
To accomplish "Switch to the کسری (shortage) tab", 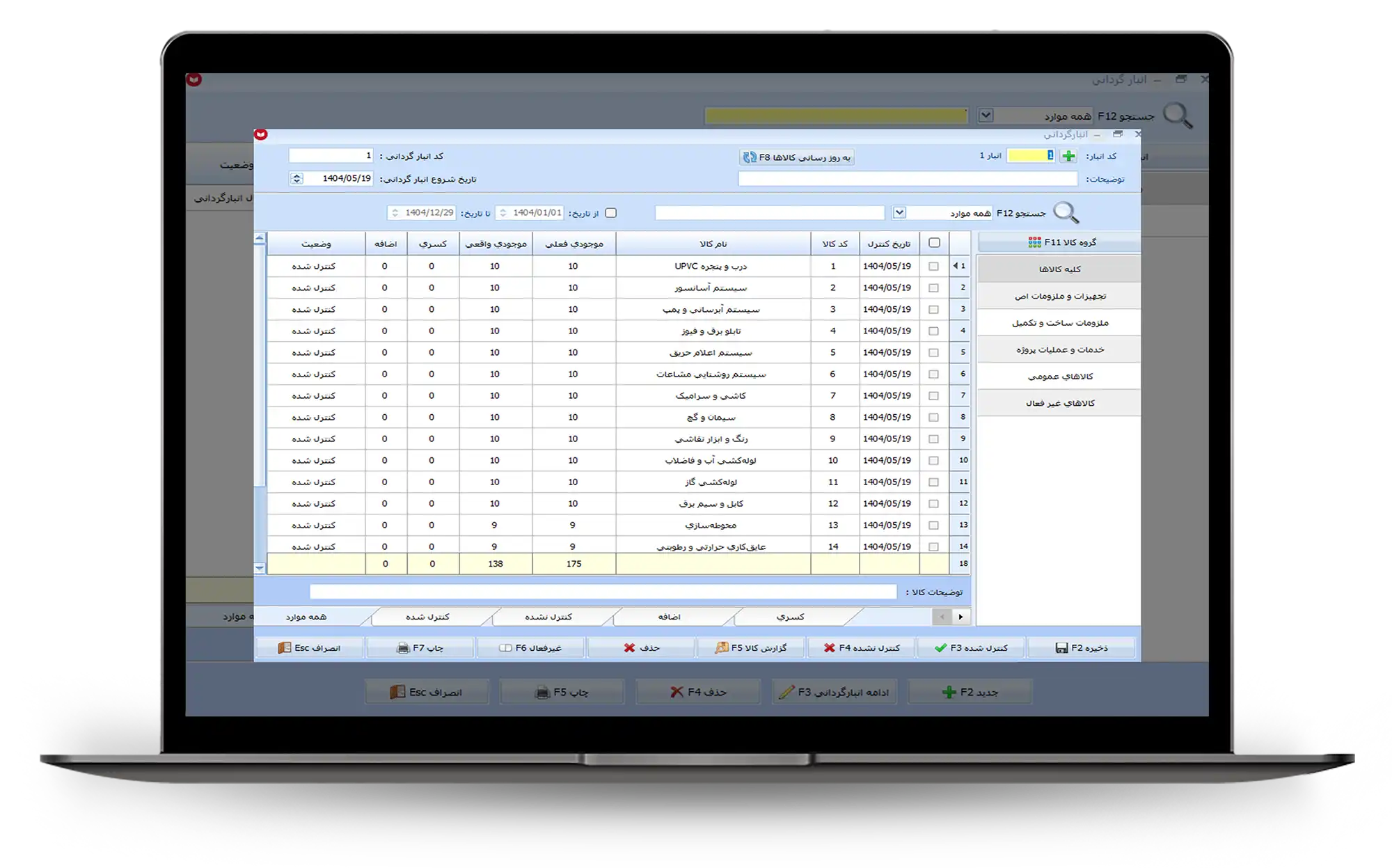I will pos(790,617).
